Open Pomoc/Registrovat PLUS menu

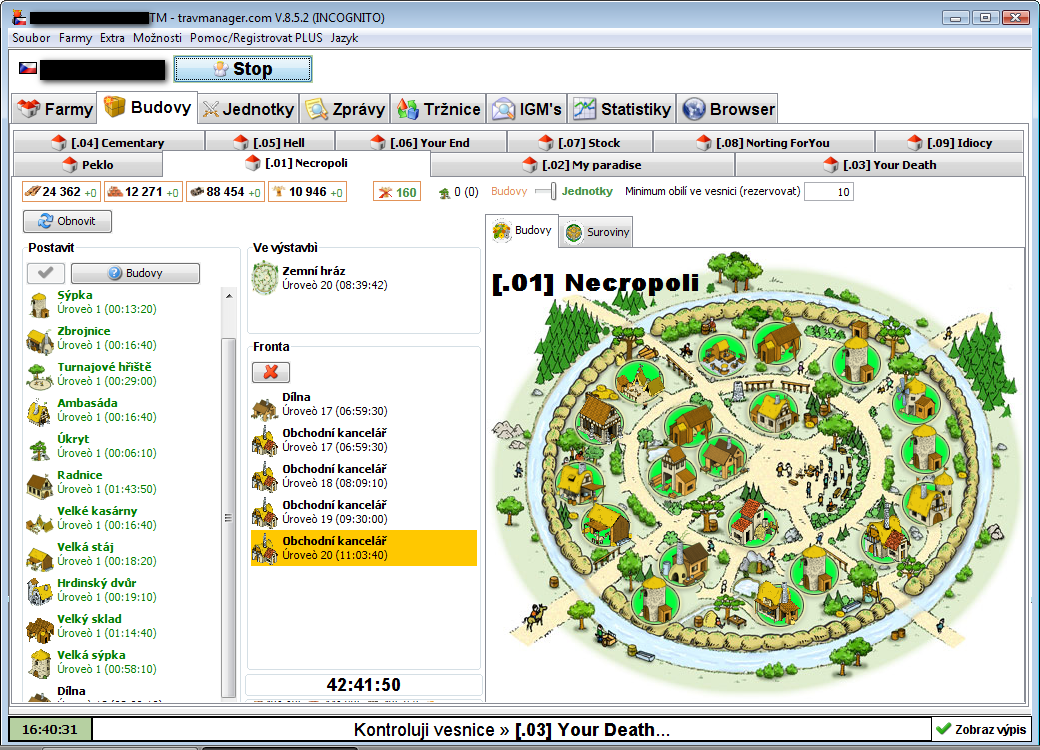click(x=256, y=38)
